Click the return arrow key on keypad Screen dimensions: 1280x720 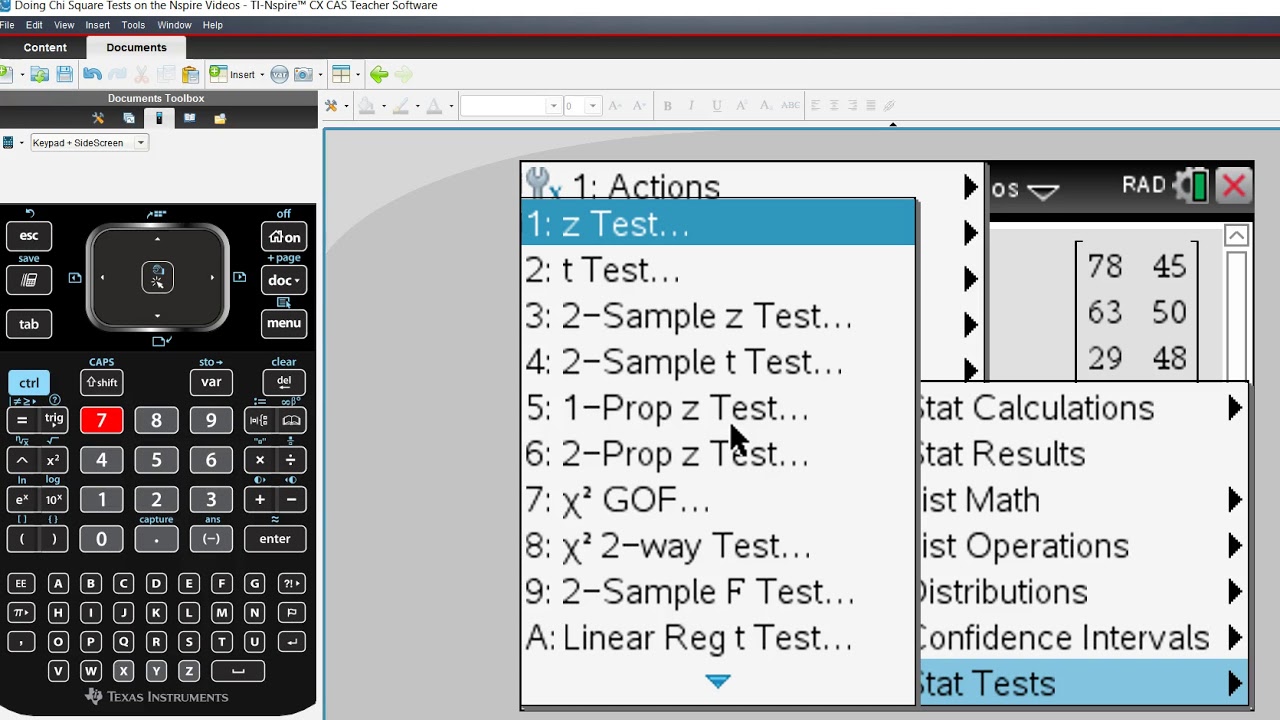click(291, 642)
